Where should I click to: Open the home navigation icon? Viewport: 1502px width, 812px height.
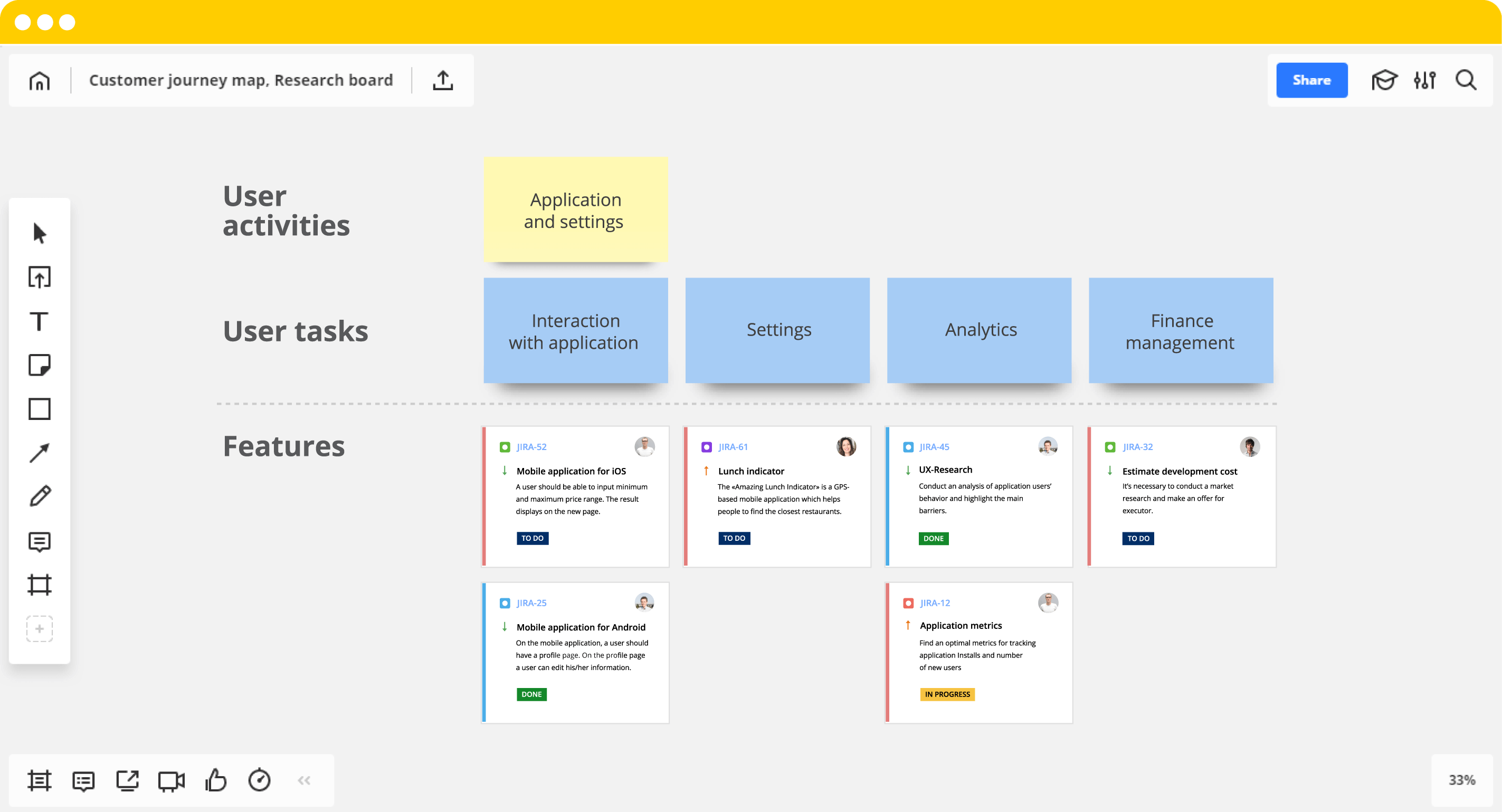point(39,81)
